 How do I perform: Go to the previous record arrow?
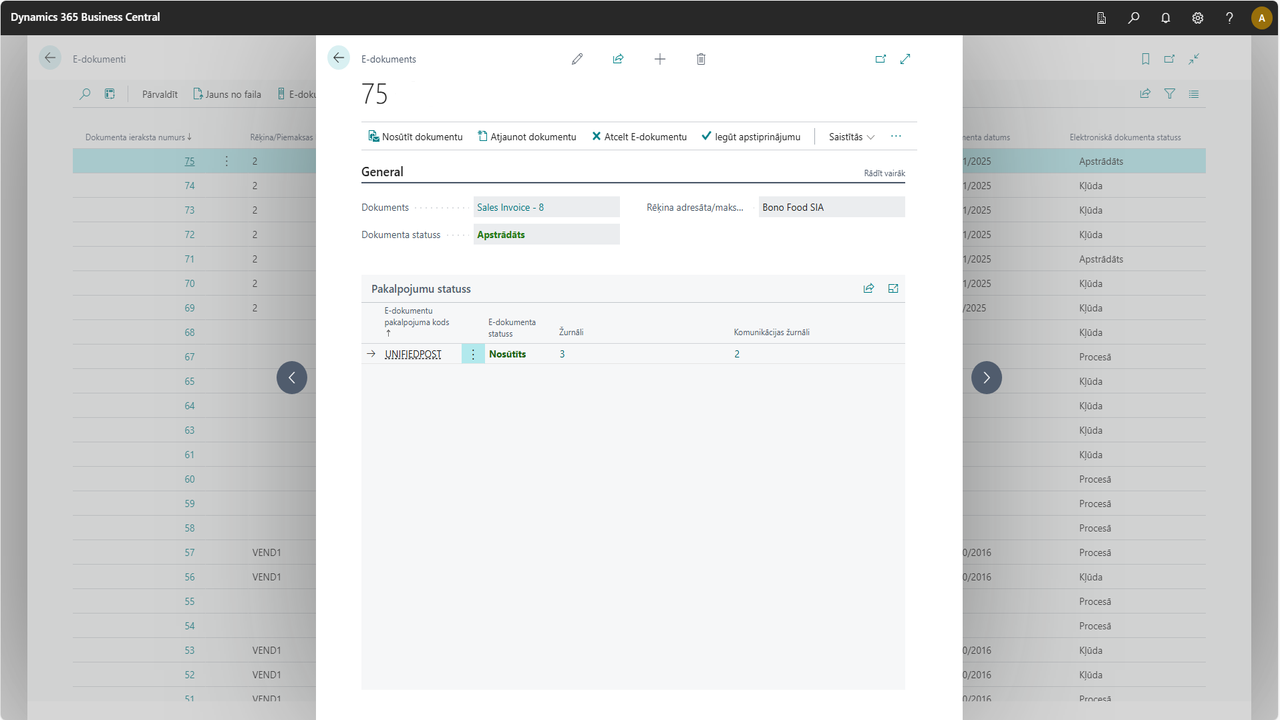pyautogui.click(x=292, y=377)
